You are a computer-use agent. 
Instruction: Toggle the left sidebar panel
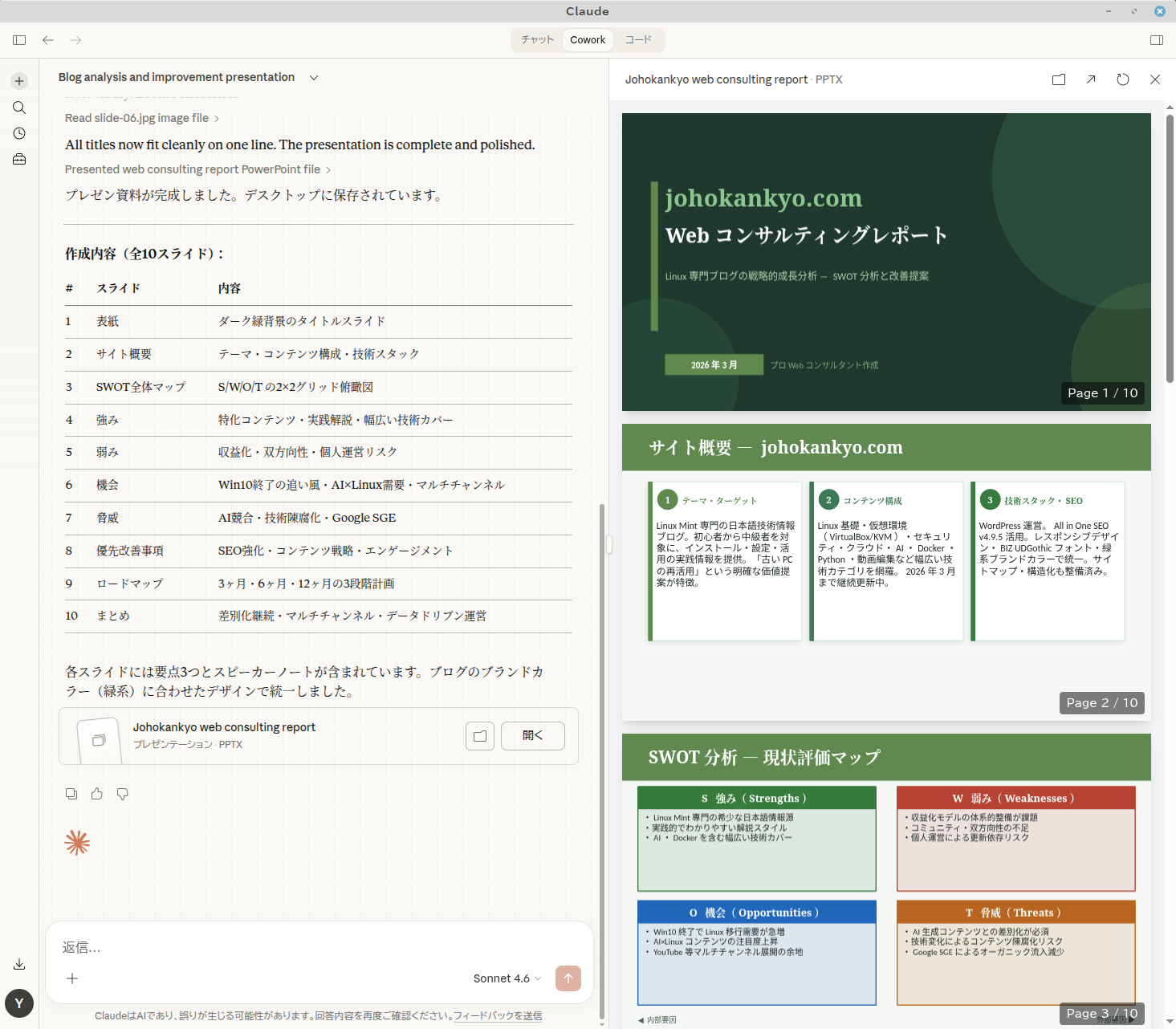click(19, 40)
